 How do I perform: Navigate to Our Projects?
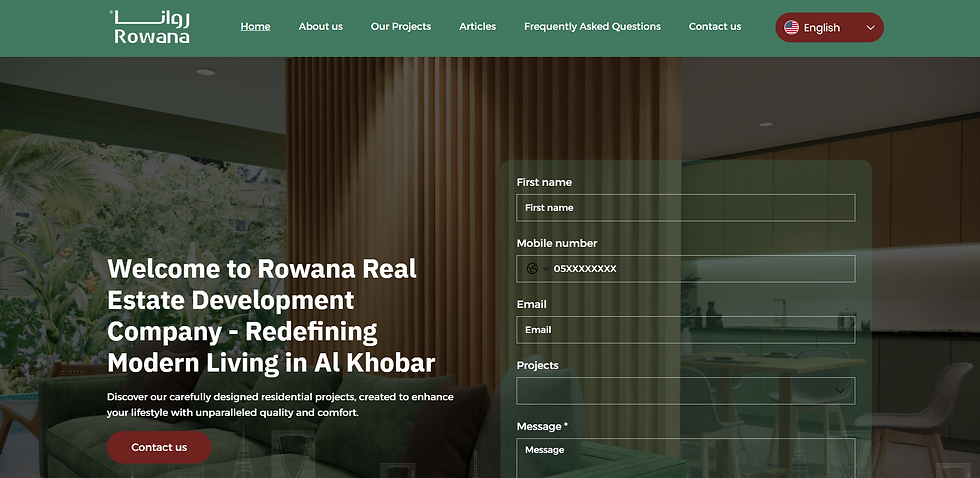coord(401,26)
